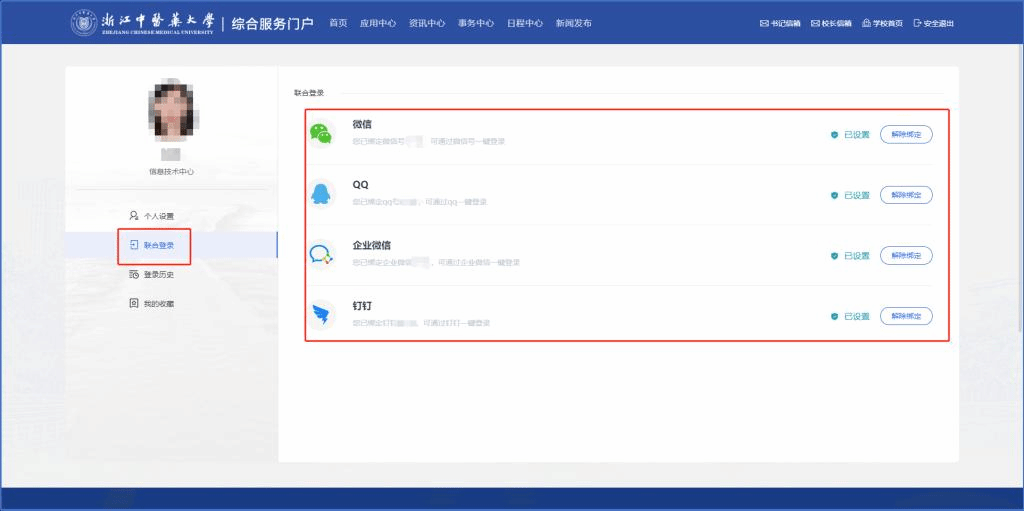The width and height of the screenshot is (1024, 511).
Task: Go to 首页 in top navigation
Action: 338,23
